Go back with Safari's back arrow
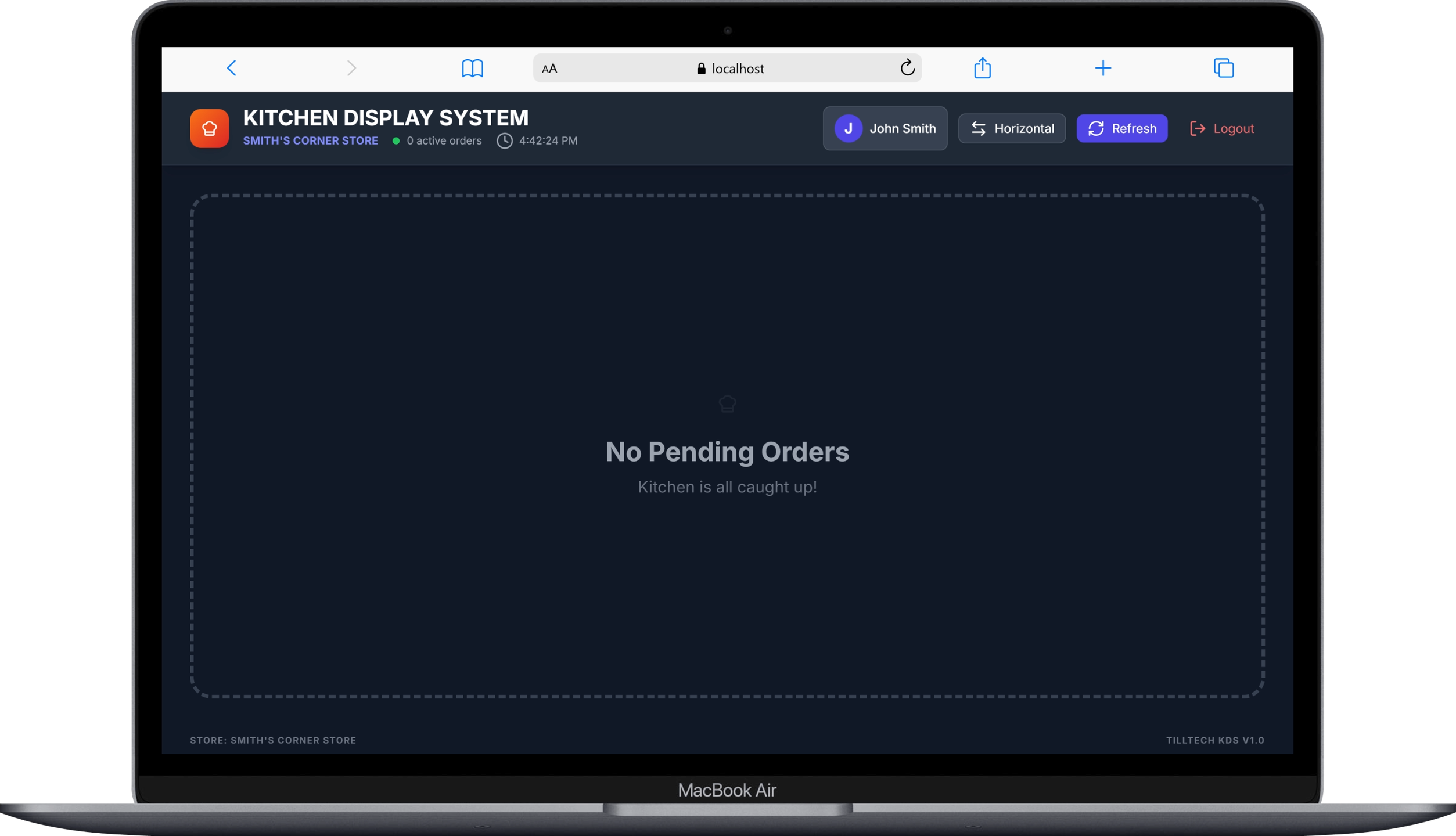The width and height of the screenshot is (1456, 836). (x=232, y=68)
